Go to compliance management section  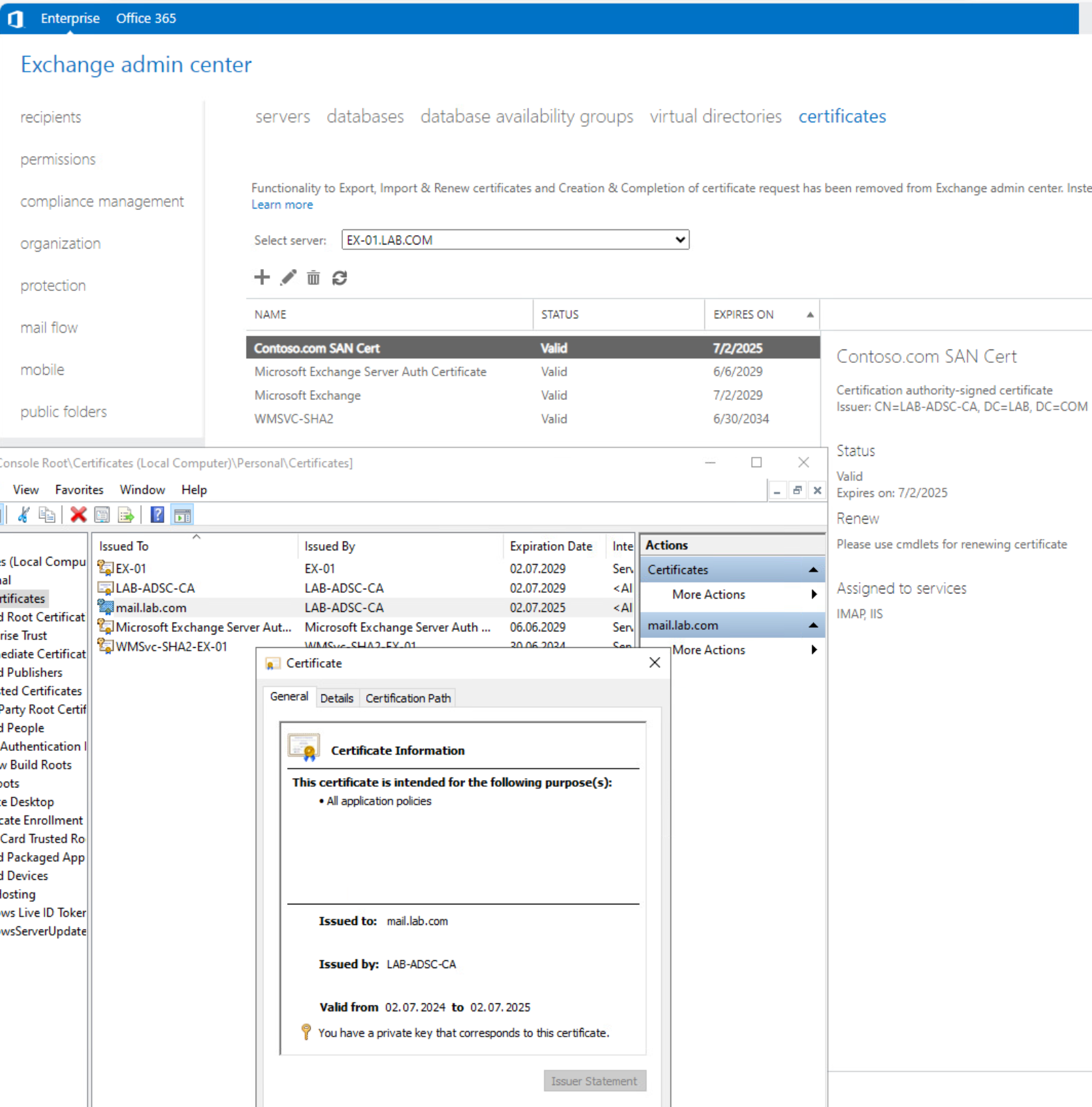(102, 201)
